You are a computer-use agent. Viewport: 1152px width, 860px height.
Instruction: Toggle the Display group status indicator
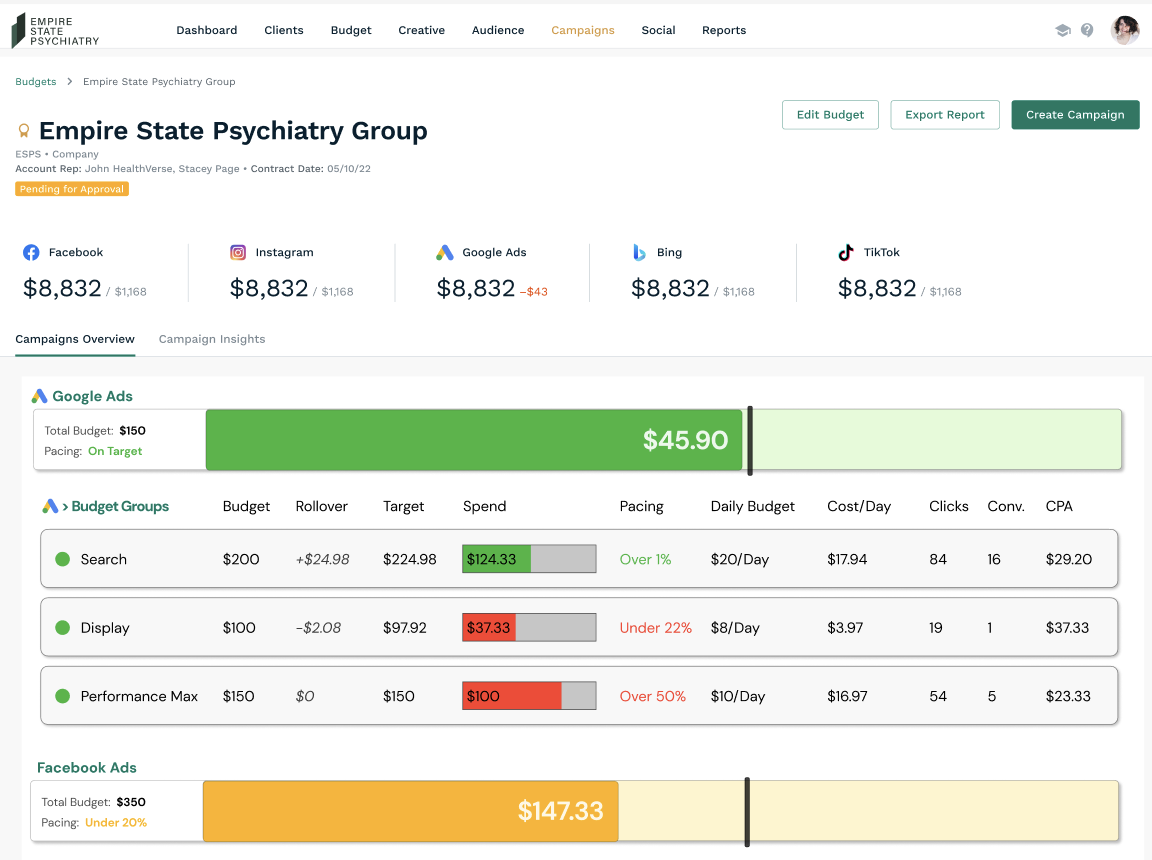click(62, 628)
